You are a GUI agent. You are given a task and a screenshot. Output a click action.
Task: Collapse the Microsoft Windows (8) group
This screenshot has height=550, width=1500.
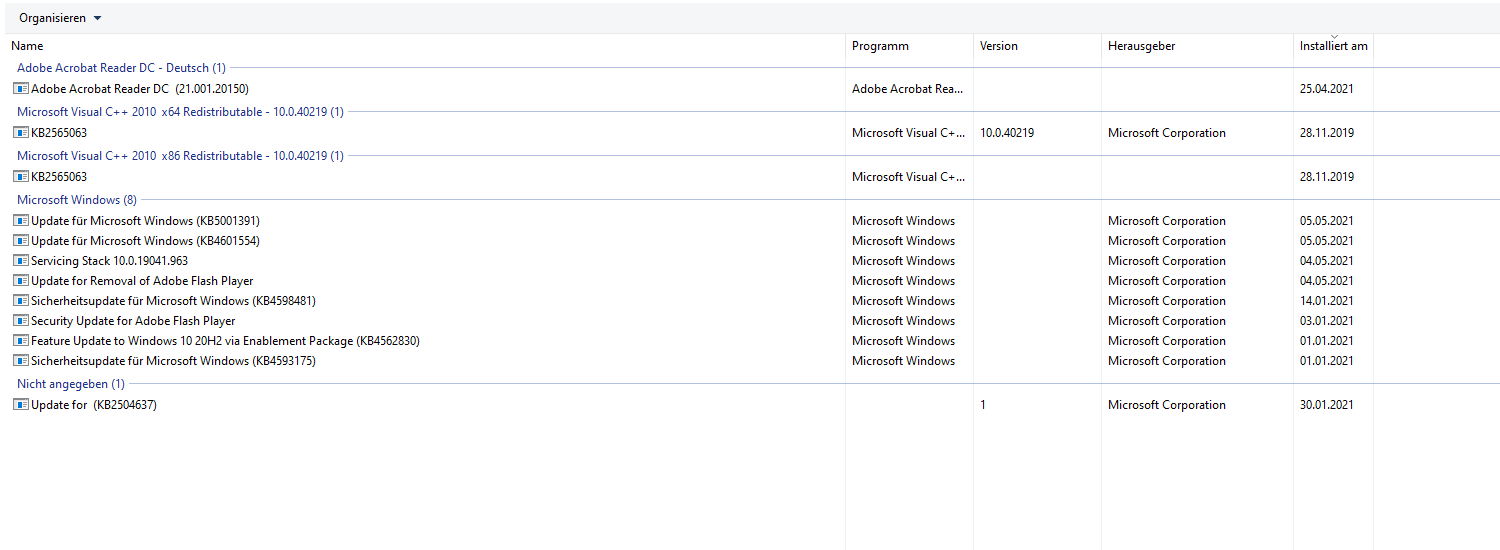click(77, 200)
